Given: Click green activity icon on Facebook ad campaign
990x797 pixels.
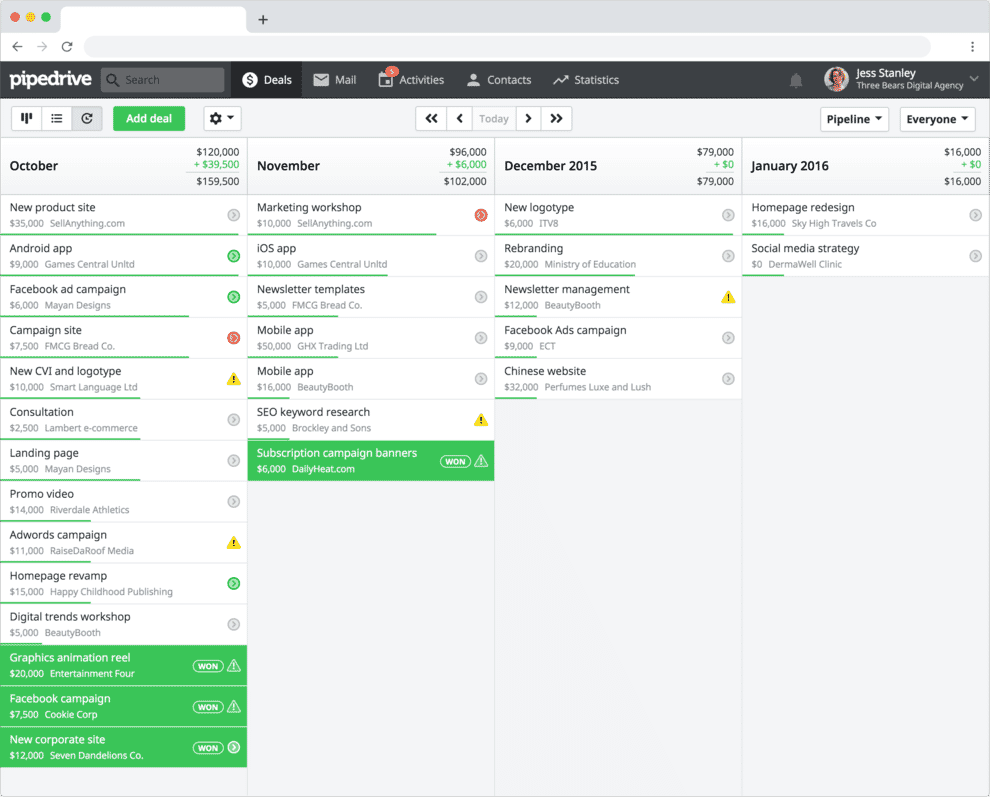Looking at the screenshot, I should [234, 297].
